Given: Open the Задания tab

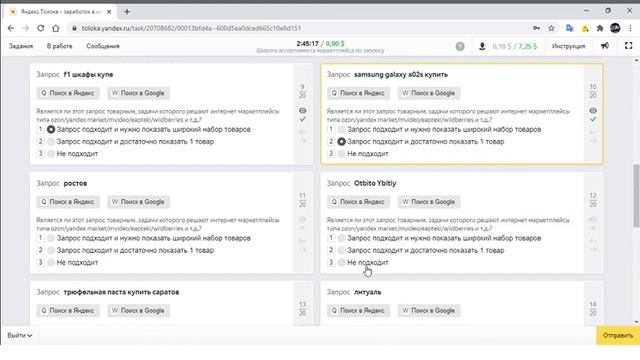Looking at the screenshot, I should [x=21, y=46].
